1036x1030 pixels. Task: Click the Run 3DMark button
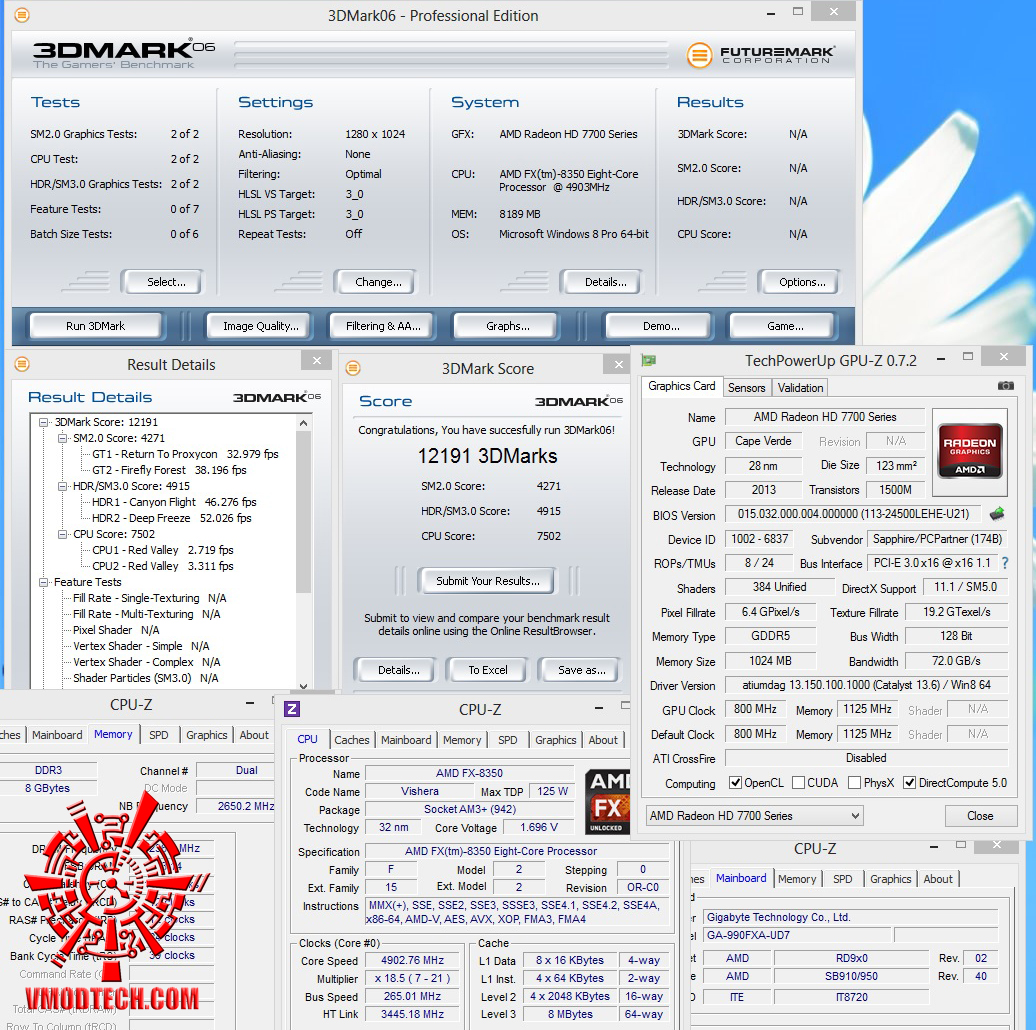(95, 326)
